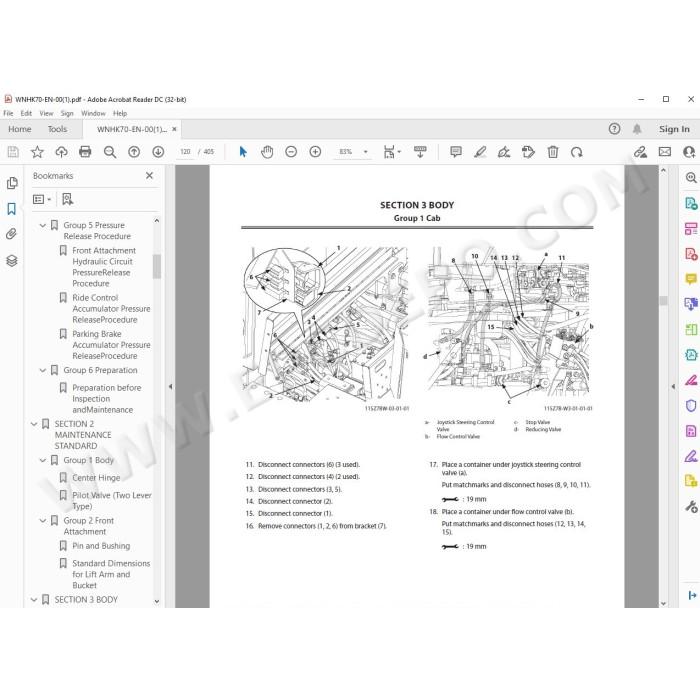The image size is (700, 700).
Task: Close the WNHK70-EN-00(1) document tab
Action: click(175, 129)
